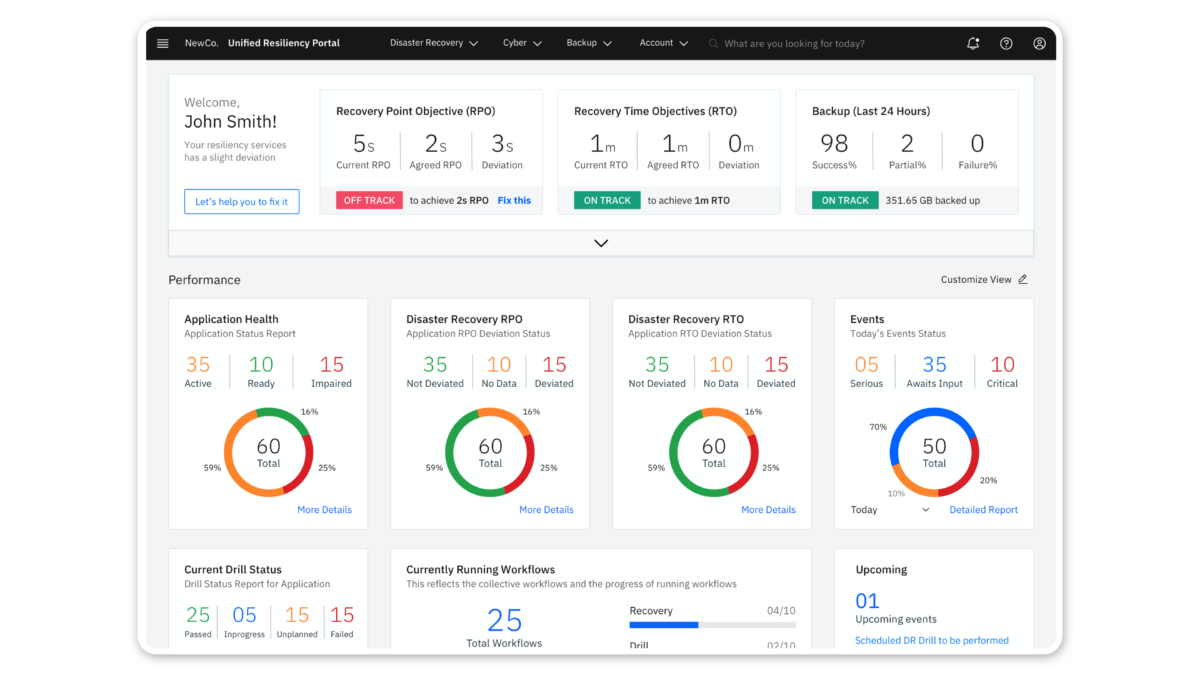Expand the summary panel with chevron
The image size is (1200, 675).
(x=601, y=243)
